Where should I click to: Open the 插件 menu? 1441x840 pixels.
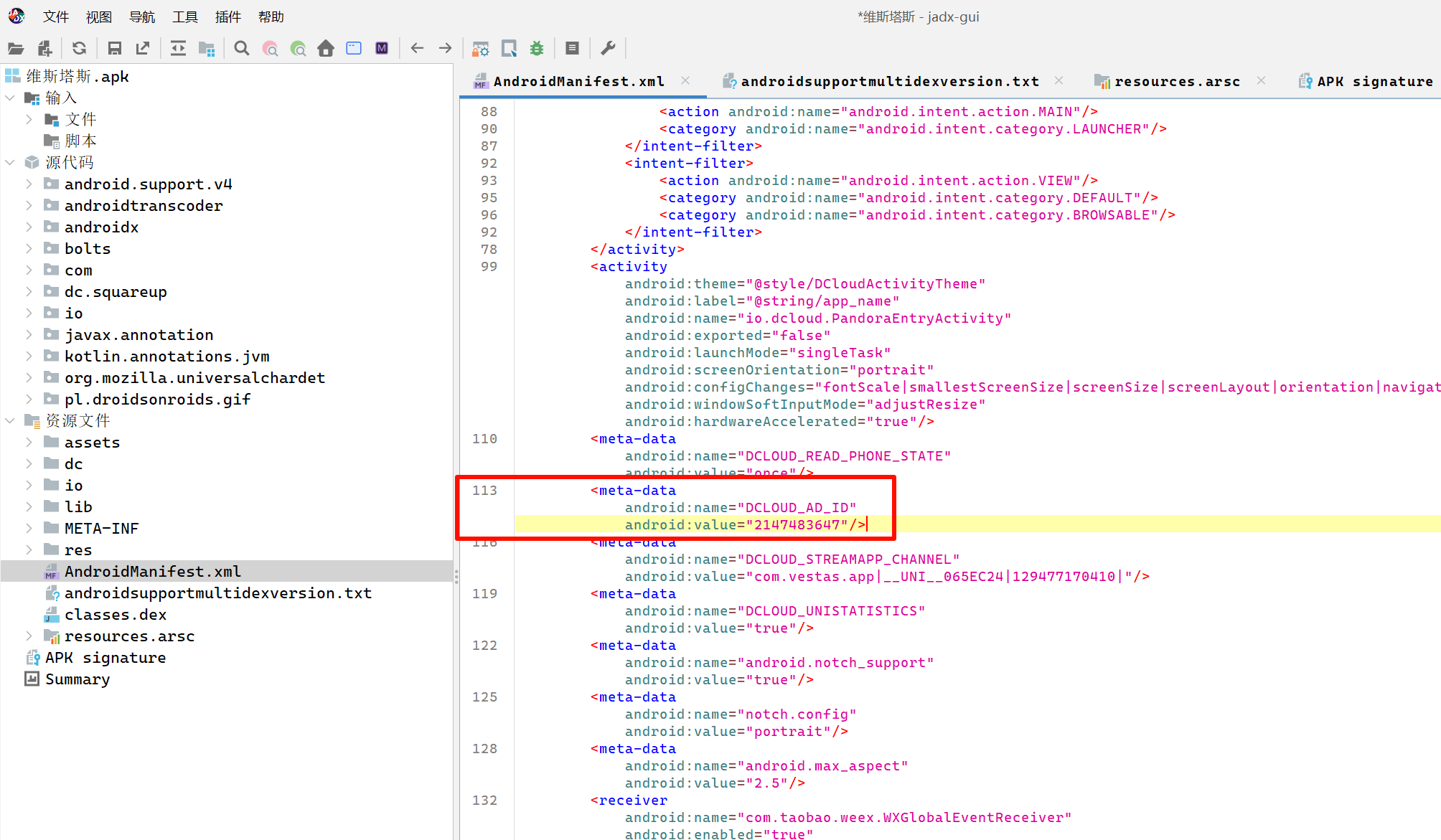coord(228,16)
